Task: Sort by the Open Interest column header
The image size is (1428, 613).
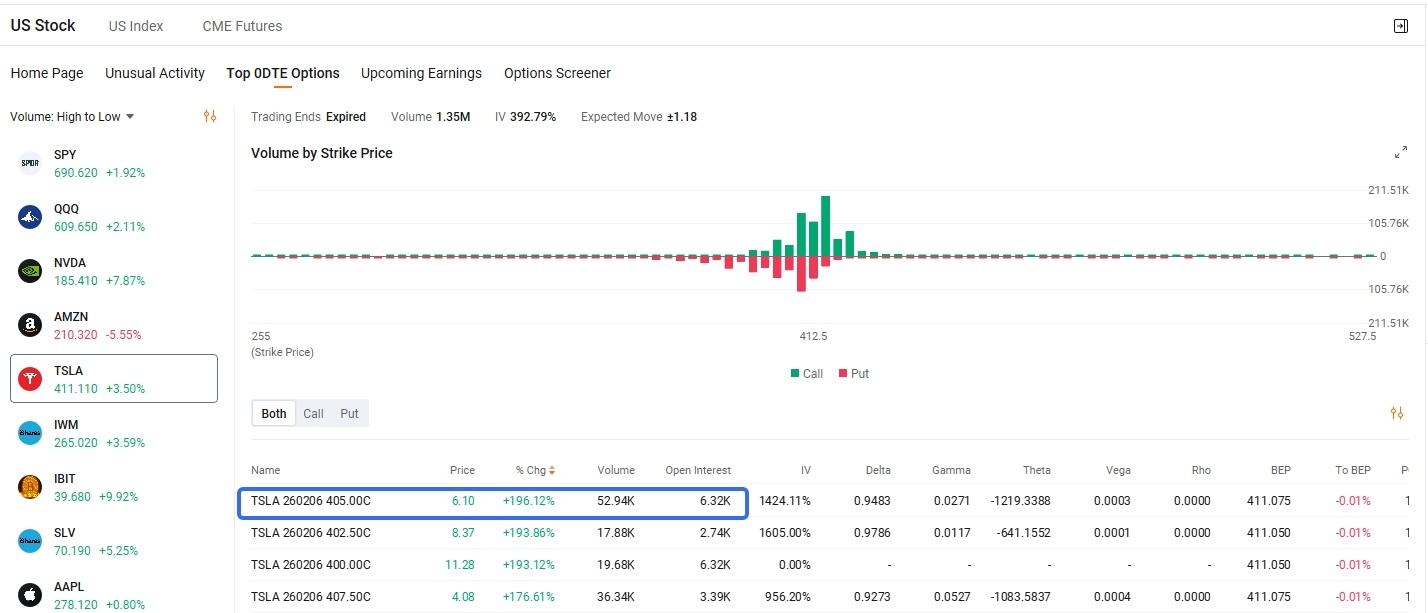Action: click(698, 470)
